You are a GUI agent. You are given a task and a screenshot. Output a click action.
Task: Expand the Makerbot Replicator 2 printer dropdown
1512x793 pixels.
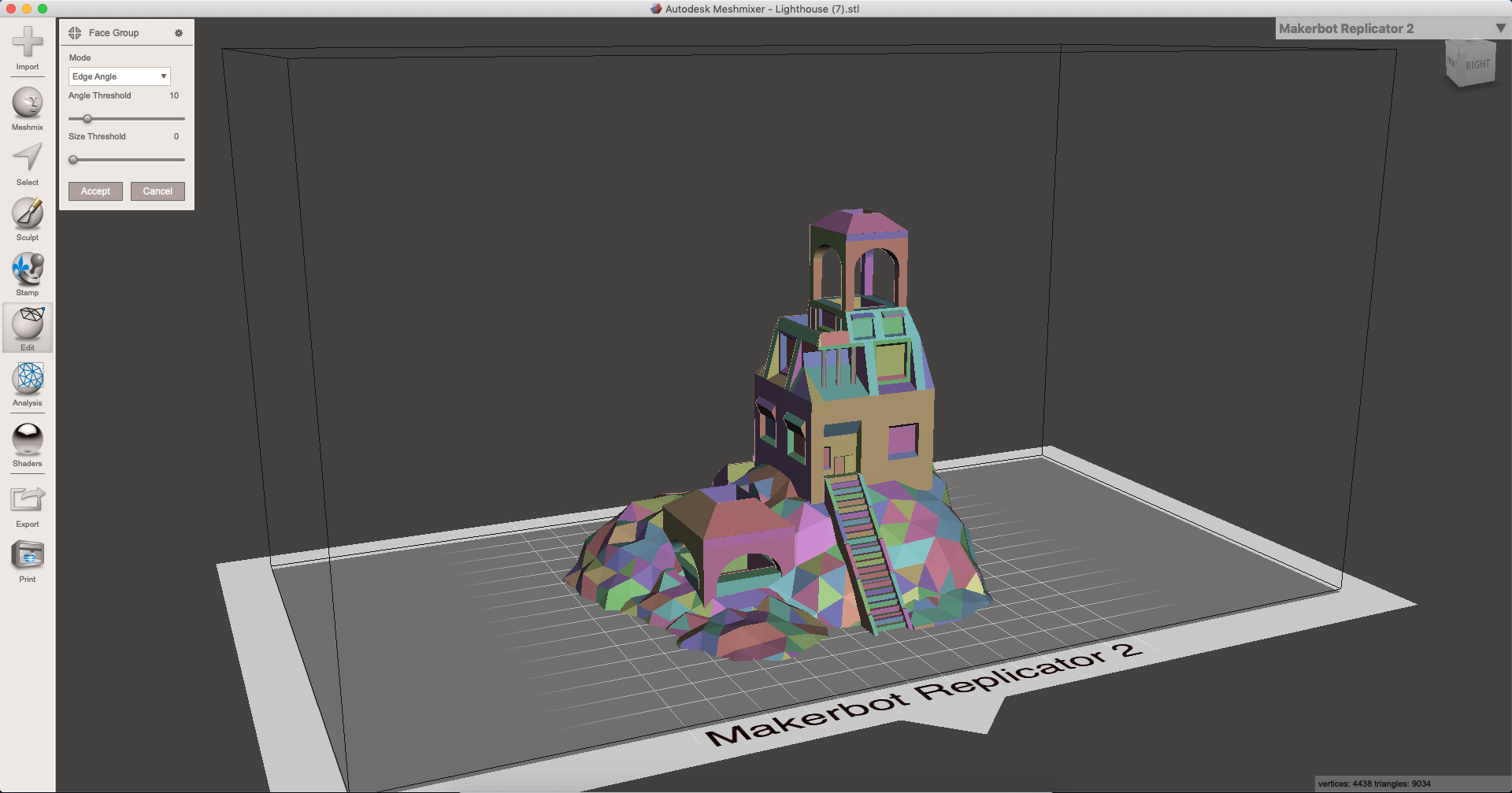[x=1392, y=28]
